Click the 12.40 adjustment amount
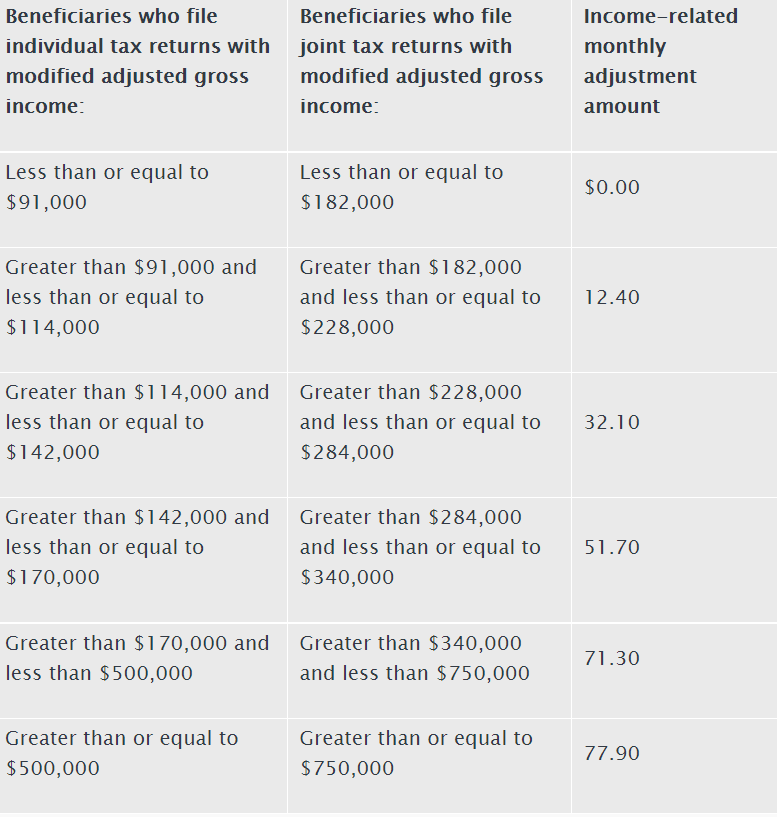 click(612, 297)
